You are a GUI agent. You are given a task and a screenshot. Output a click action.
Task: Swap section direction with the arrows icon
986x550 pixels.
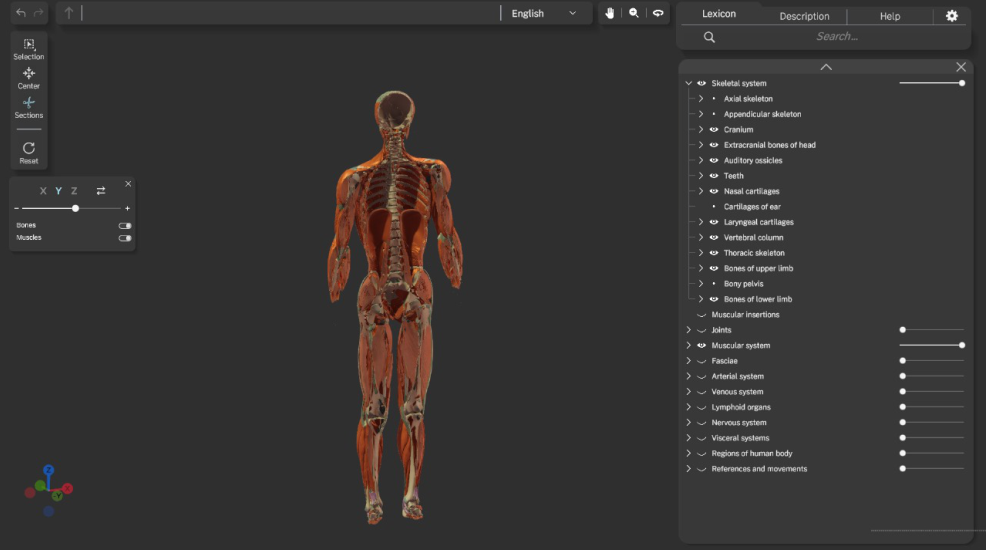[101, 191]
